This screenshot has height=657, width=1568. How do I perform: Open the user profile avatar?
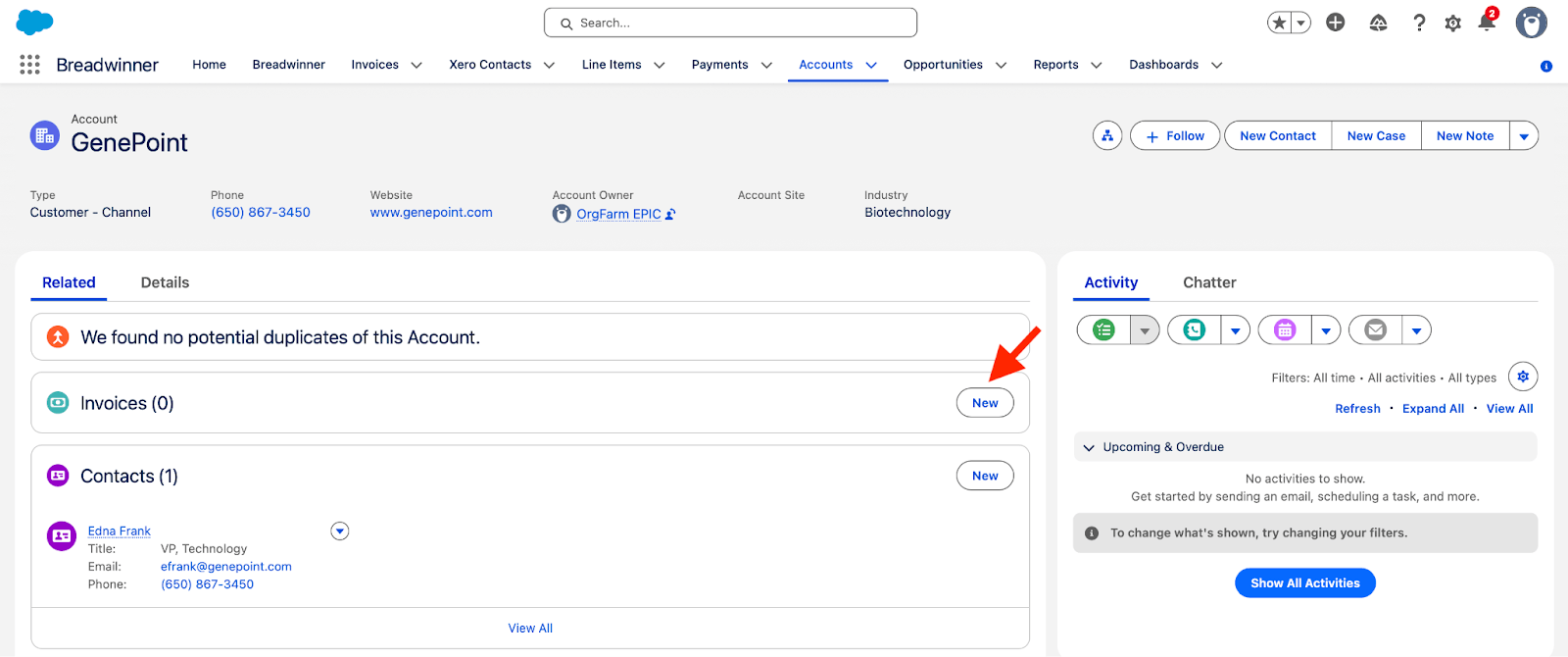(x=1531, y=23)
